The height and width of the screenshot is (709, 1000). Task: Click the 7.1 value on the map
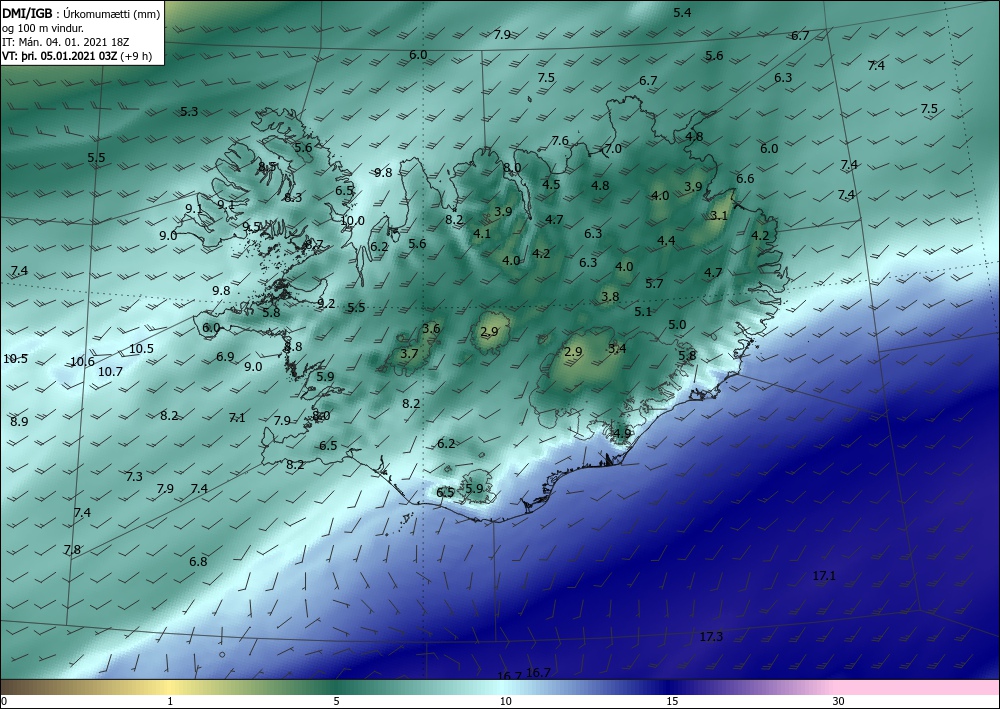(x=237, y=418)
